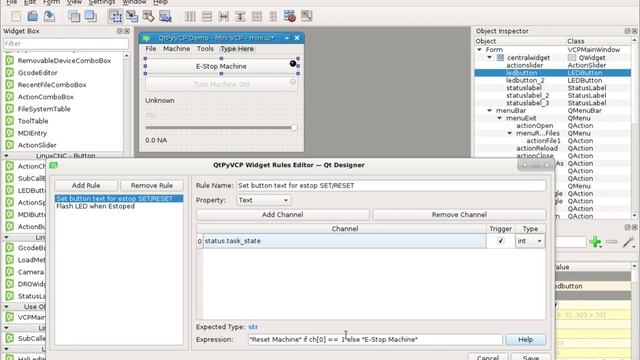This screenshot has width=640, height=360.
Task: Open the Tools menu in the form preview
Action: point(205,49)
